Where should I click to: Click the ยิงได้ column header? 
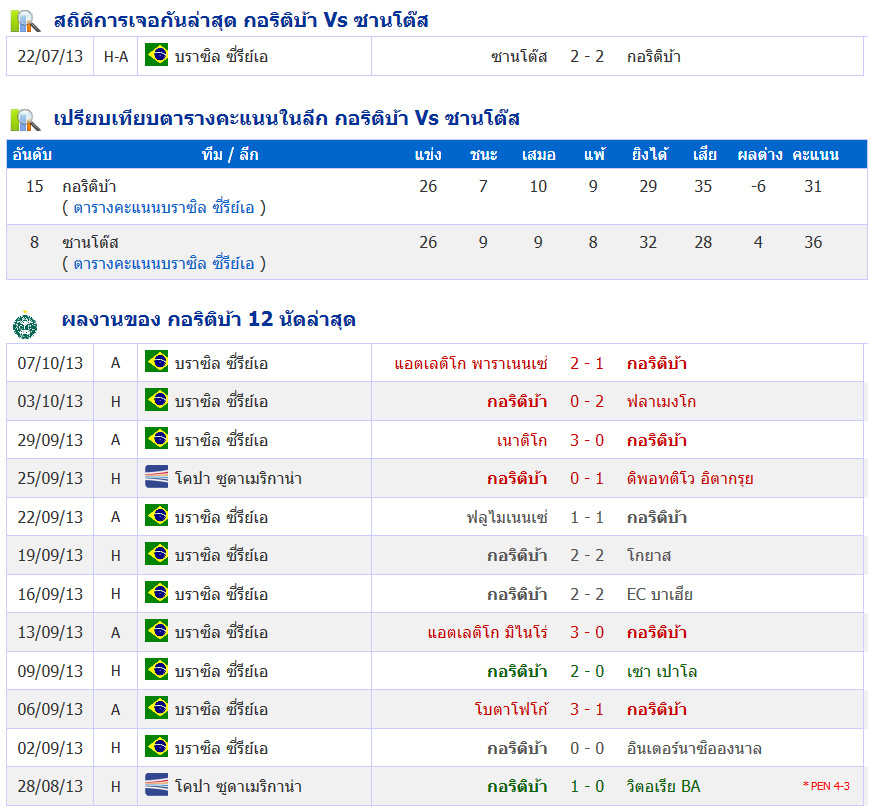coord(650,155)
